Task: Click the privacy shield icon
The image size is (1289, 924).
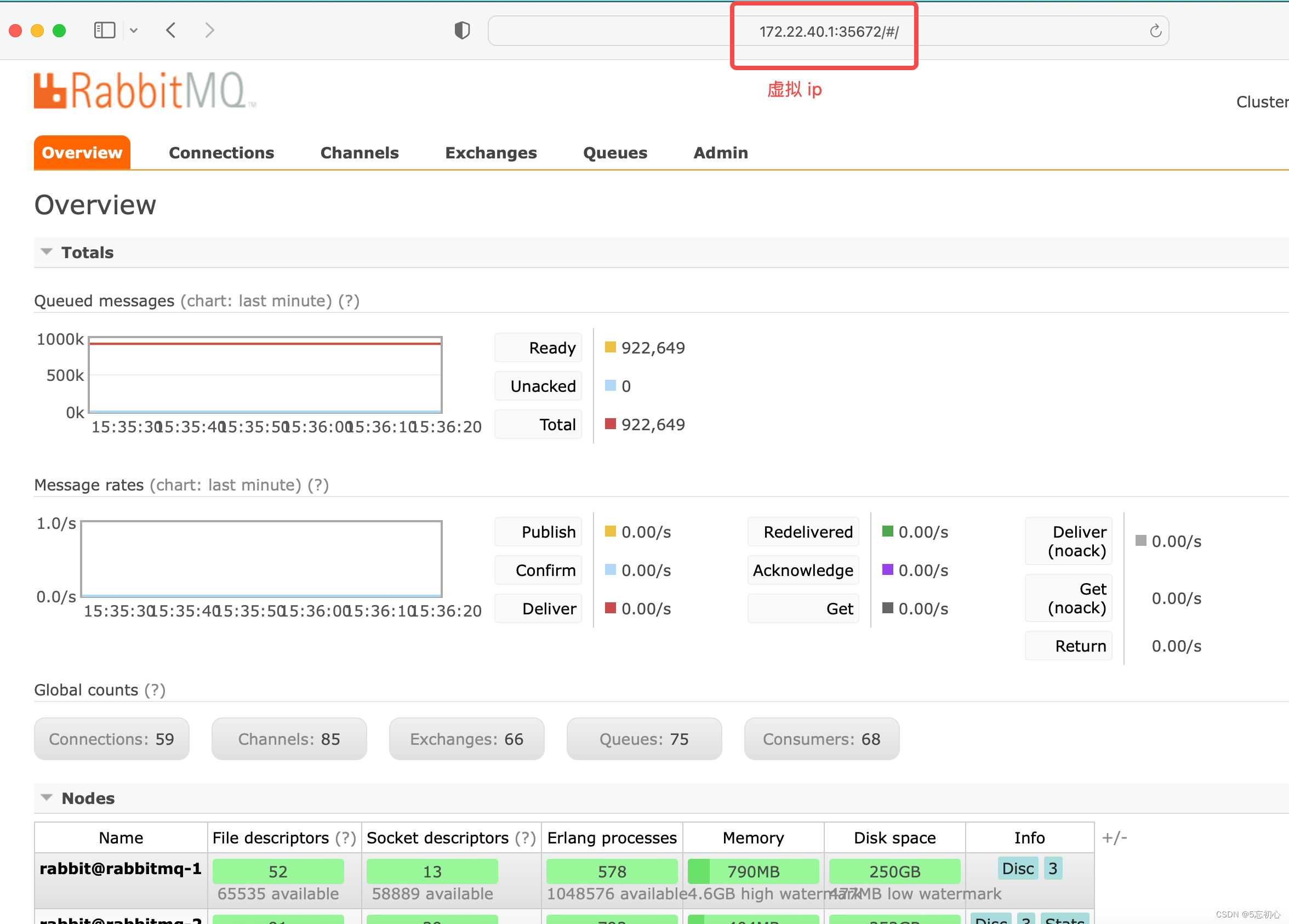Action: tap(462, 30)
